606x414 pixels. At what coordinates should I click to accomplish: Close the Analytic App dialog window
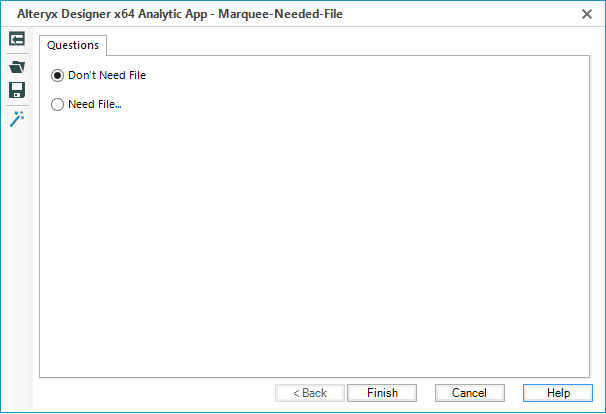tap(586, 14)
